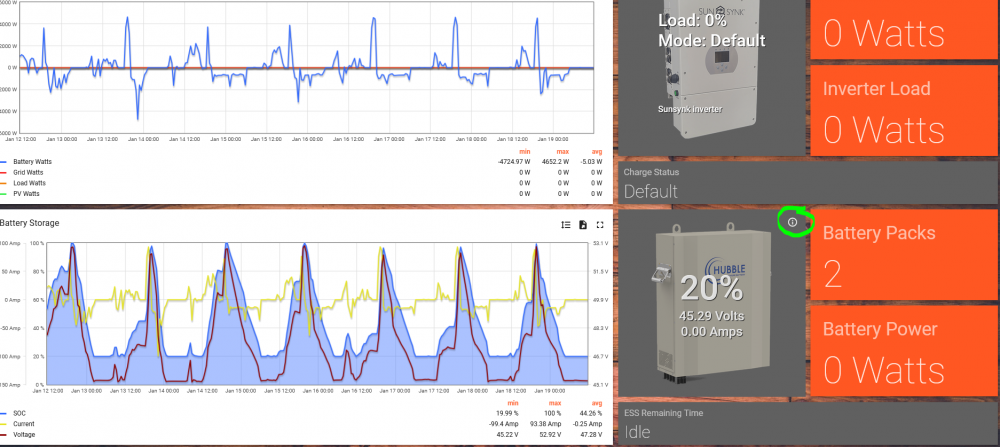
Task: Open the Inverter Load tile
Action: [902, 110]
